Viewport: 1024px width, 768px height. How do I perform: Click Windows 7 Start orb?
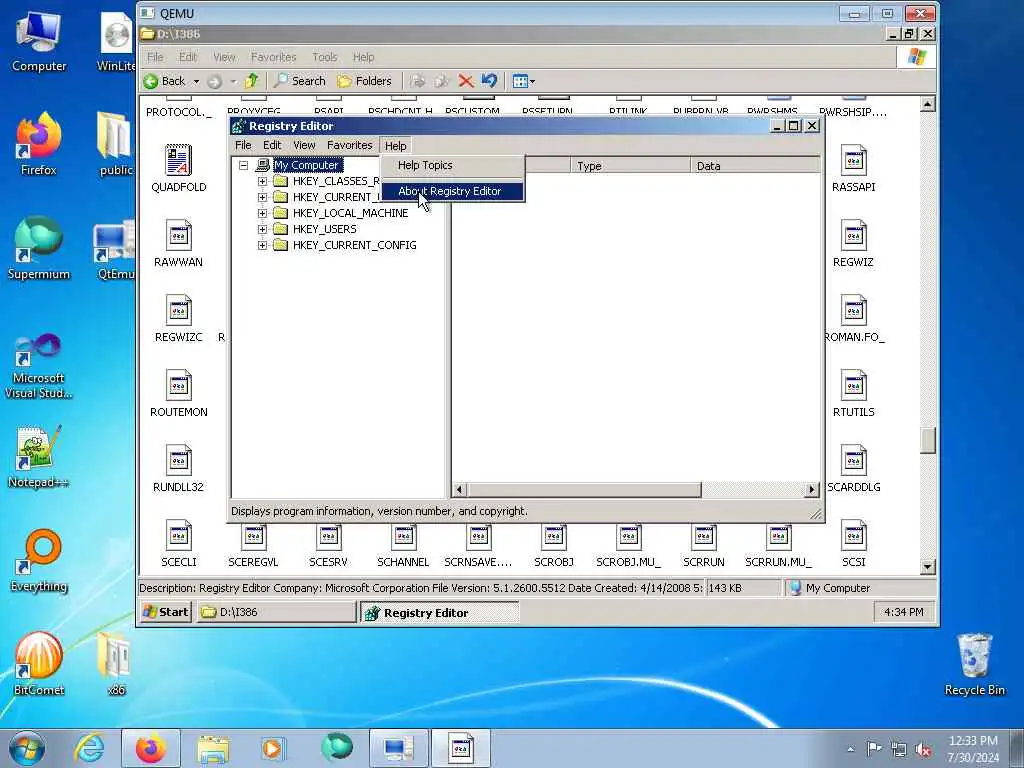pos(27,748)
